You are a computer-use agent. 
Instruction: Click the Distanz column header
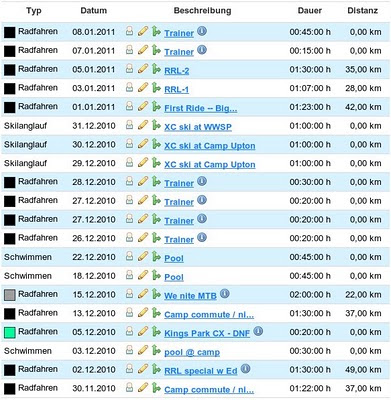point(363,11)
